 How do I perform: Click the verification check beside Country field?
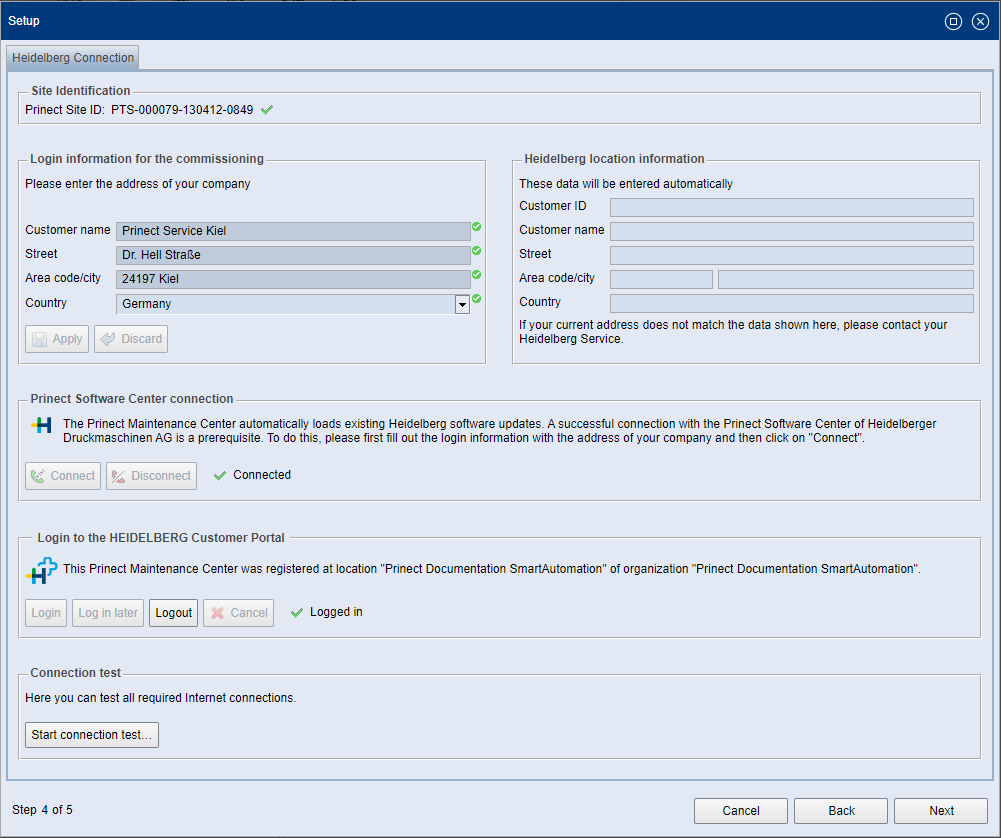pos(477,299)
